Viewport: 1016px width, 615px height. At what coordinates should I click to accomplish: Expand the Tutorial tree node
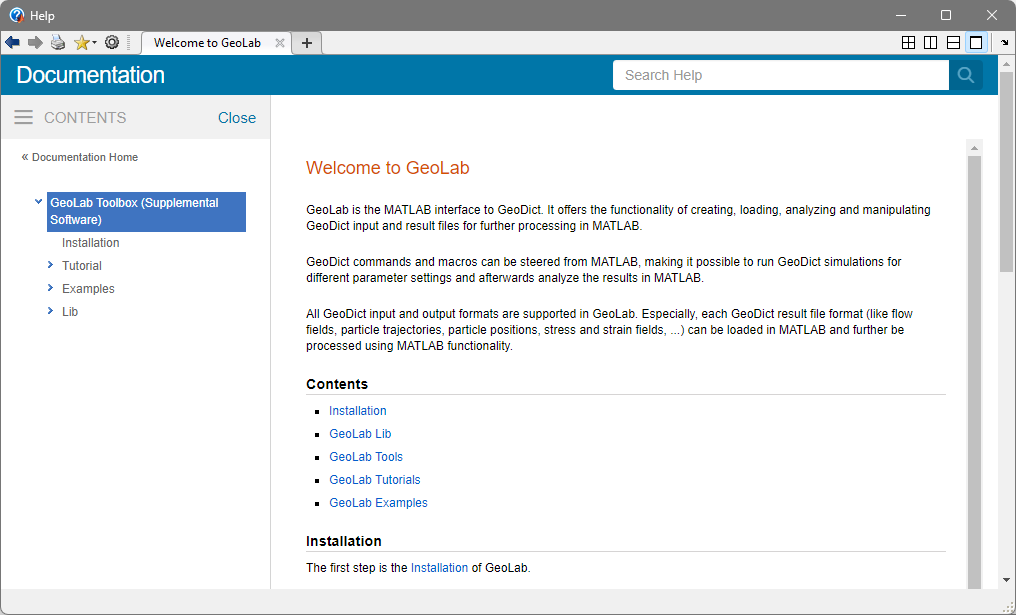click(50, 265)
